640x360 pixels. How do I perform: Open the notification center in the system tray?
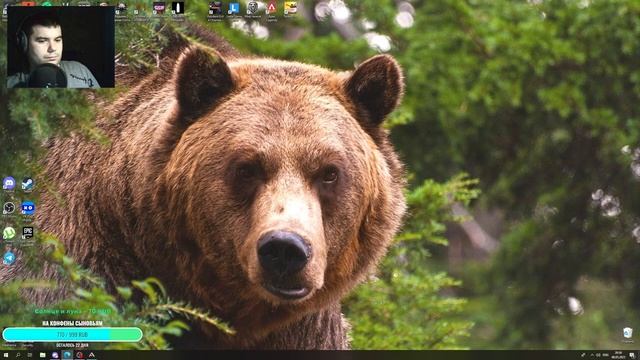point(633,355)
